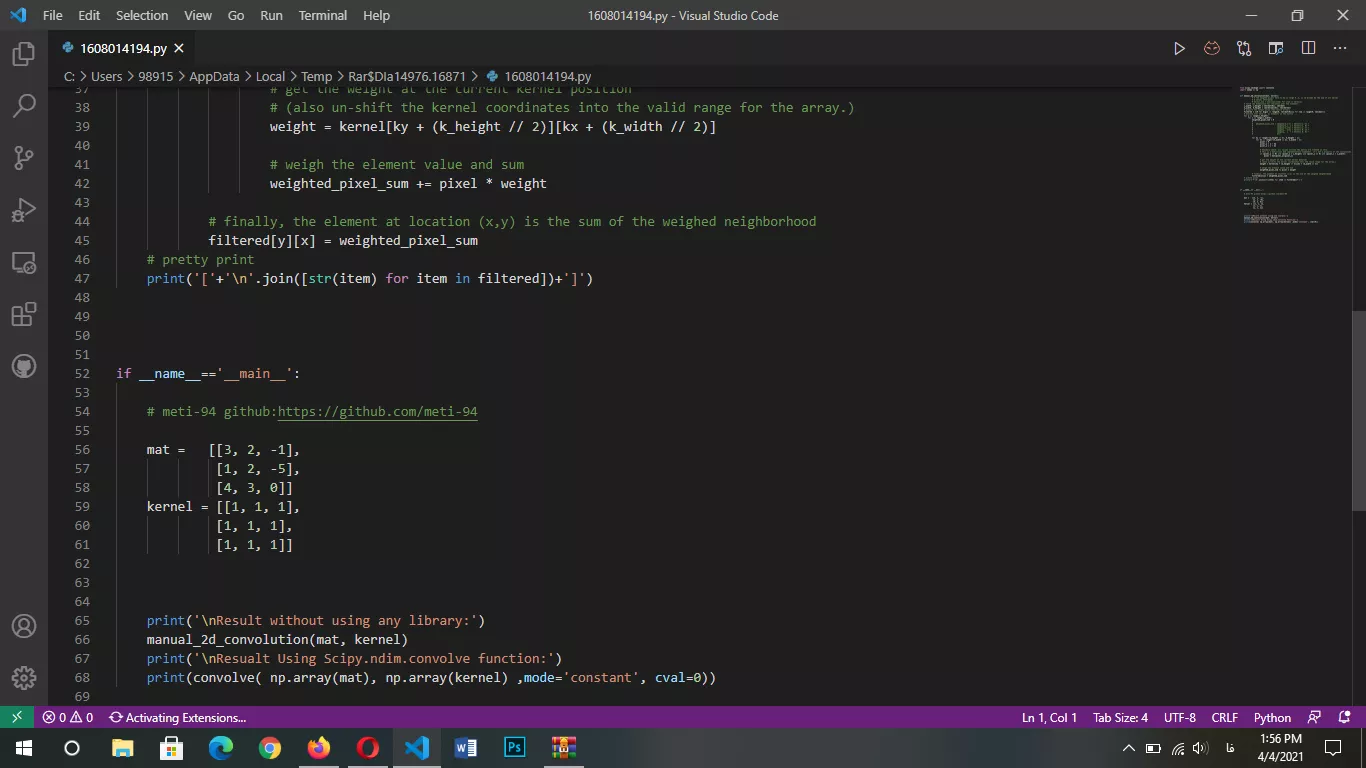Open the Go menu
Viewport: 1366px width, 768px height.
tap(236, 15)
